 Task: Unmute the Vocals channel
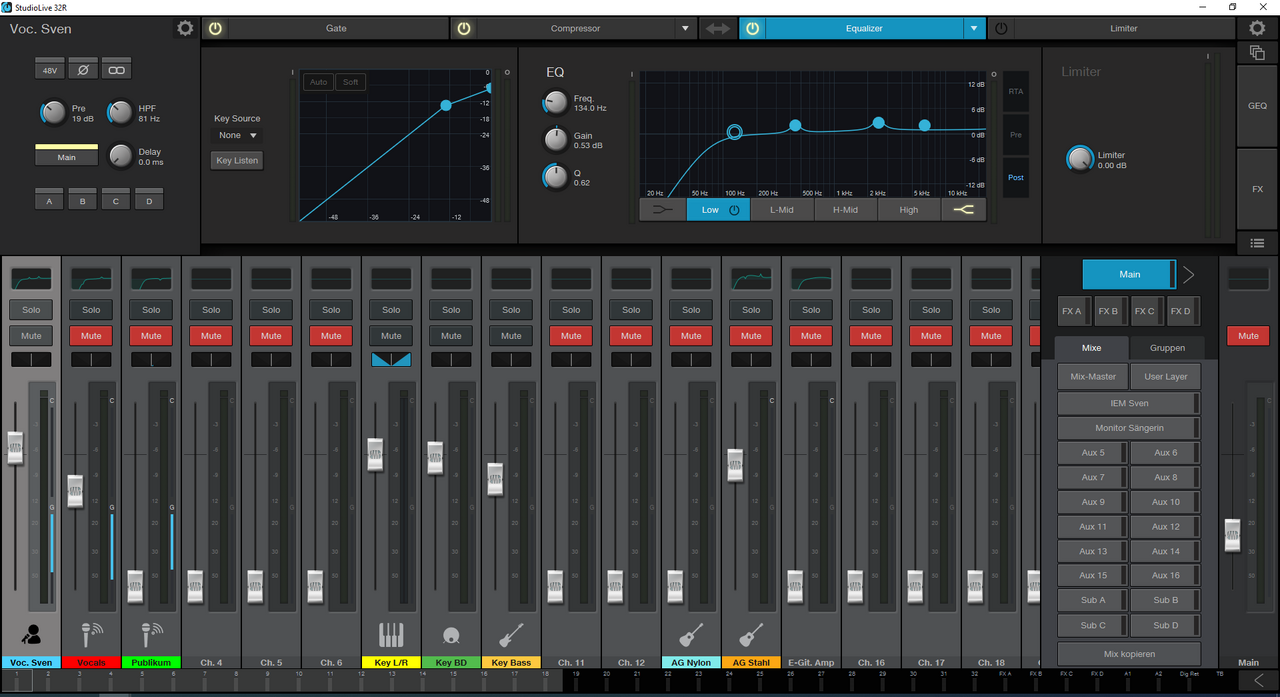click(x=91, y=335)
